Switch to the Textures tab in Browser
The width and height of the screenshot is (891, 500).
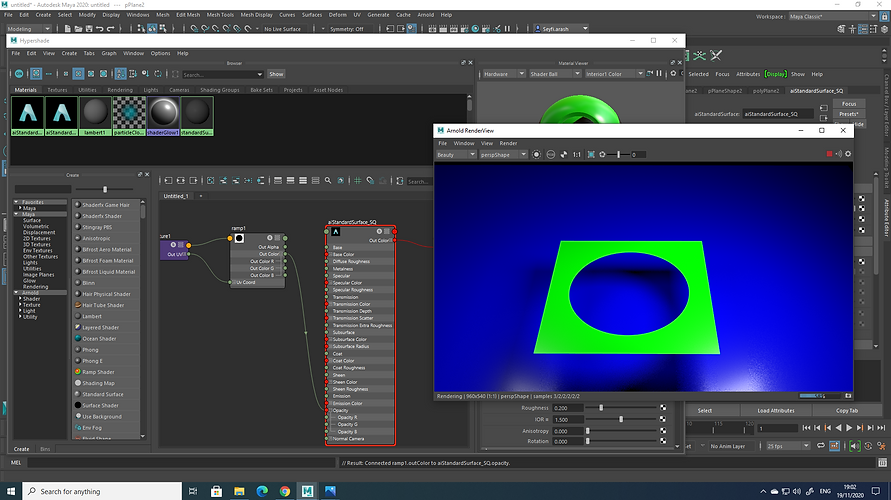(x=57, y=90)
